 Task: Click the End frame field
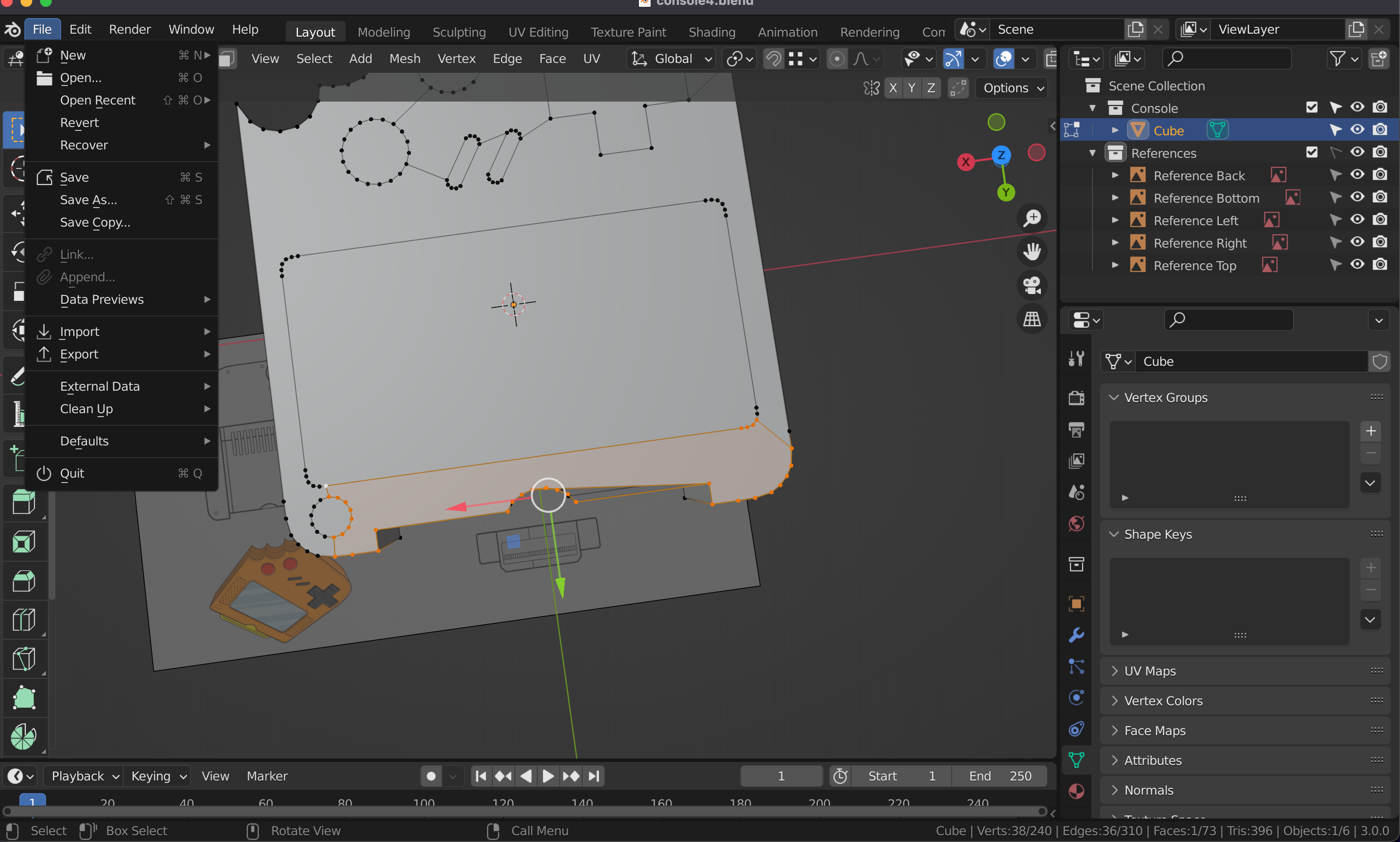[x=999, y=776]
